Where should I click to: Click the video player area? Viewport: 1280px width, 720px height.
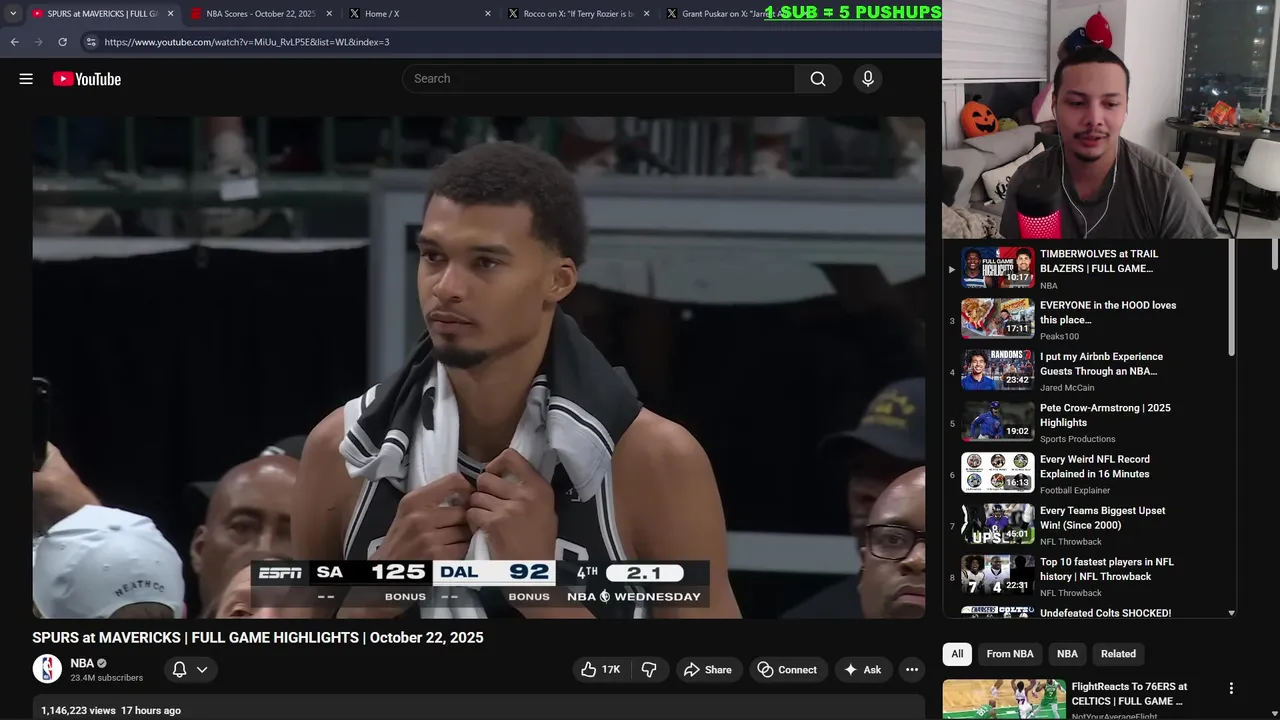click(x=478, y=367)
